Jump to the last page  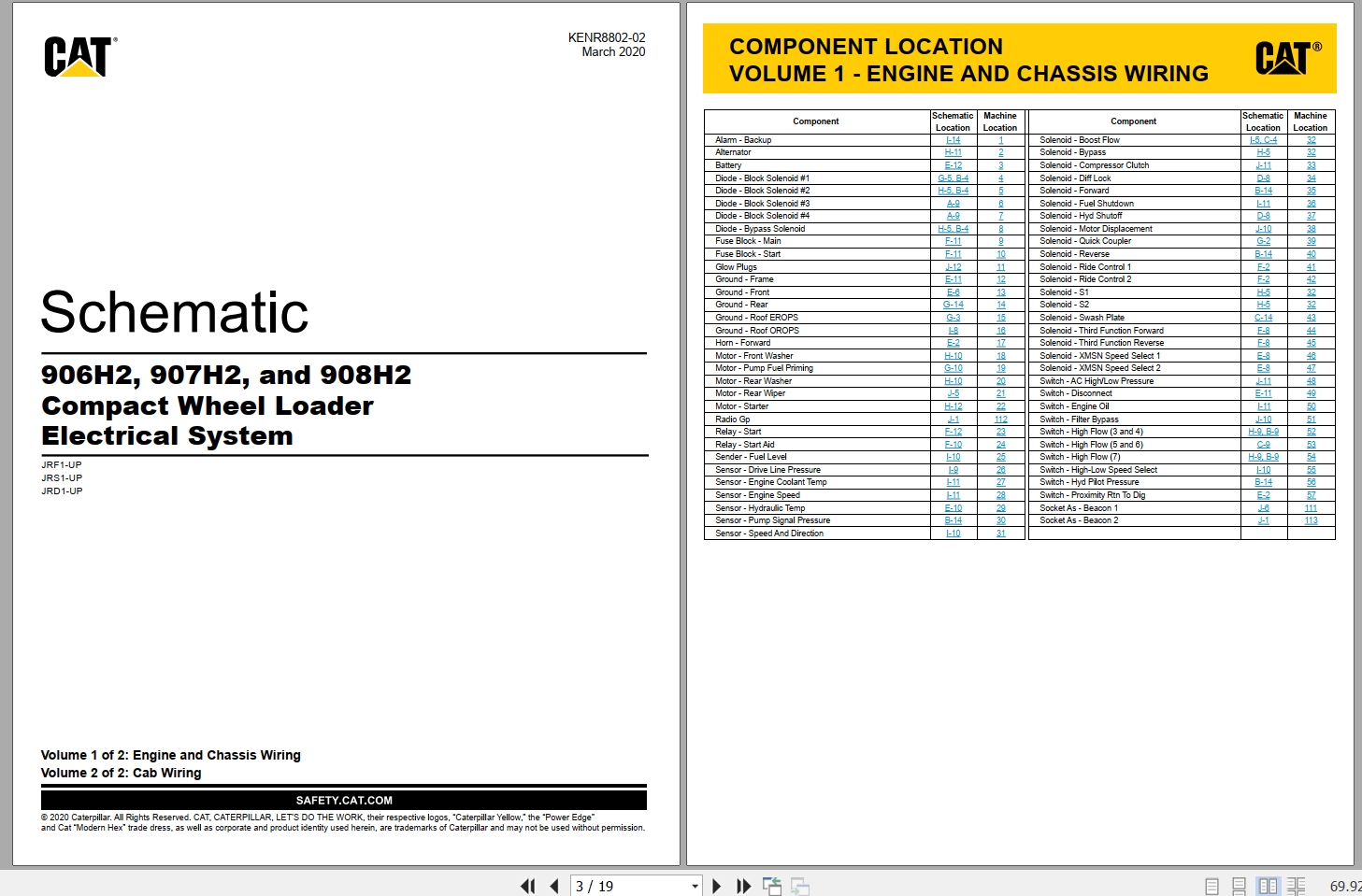coord(744,886)
